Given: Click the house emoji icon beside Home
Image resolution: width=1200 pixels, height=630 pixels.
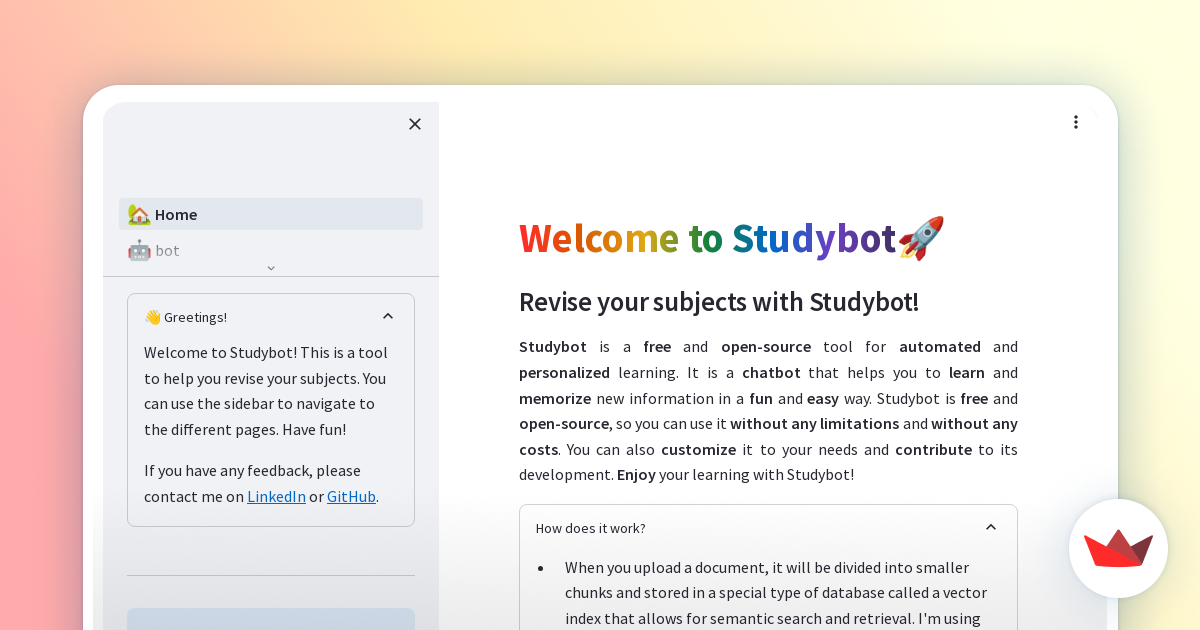Looking at the screenshot, I should [139, 214].
